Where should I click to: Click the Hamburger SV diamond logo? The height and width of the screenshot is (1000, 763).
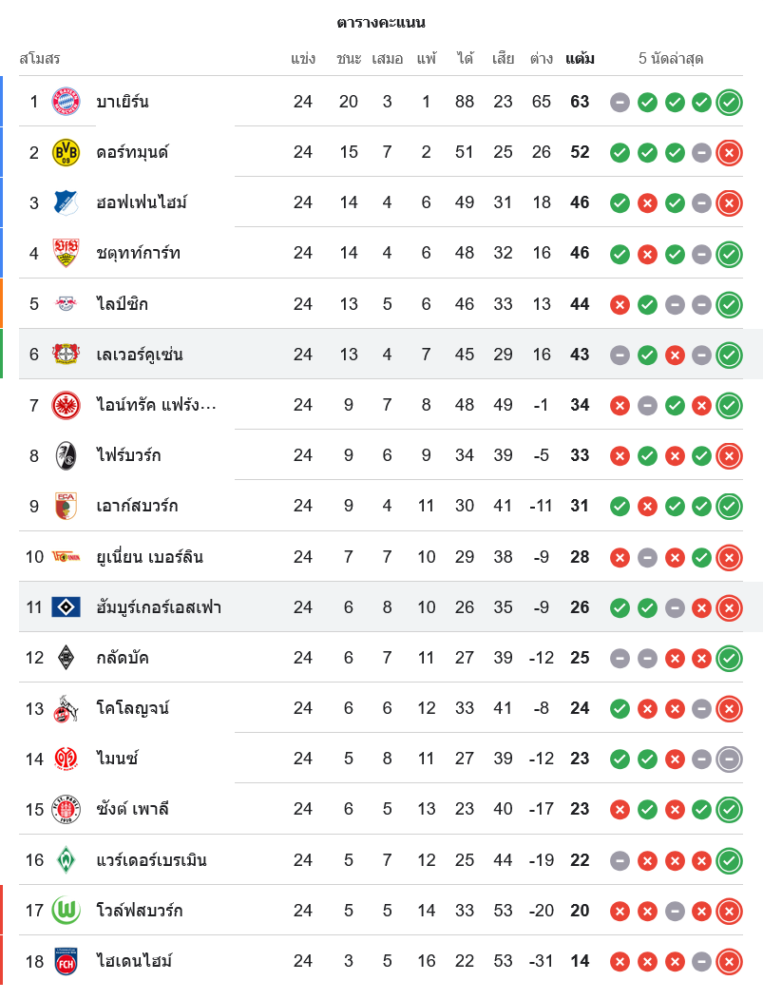66,607
